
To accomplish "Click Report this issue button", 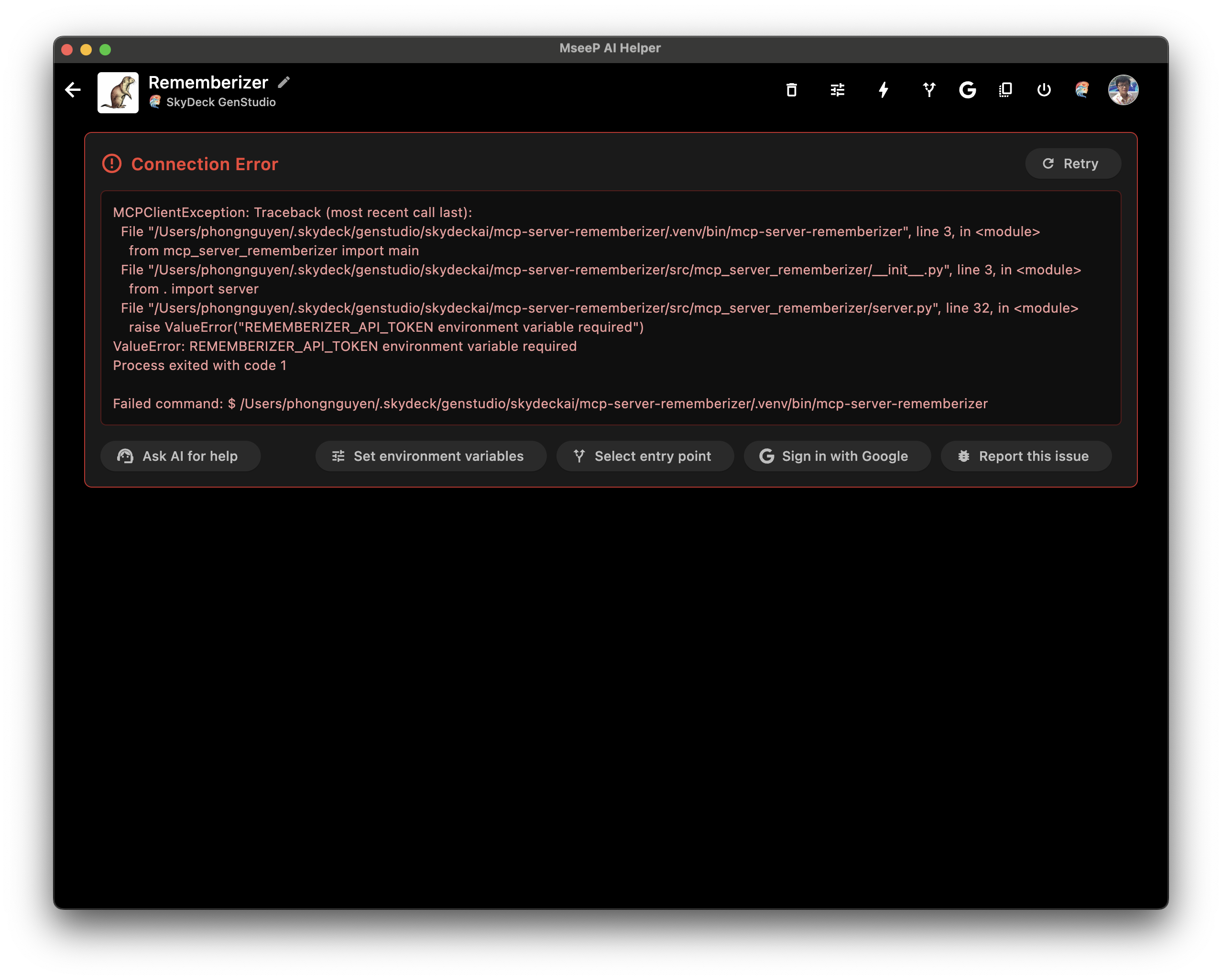I will (x=1026, y=456).
